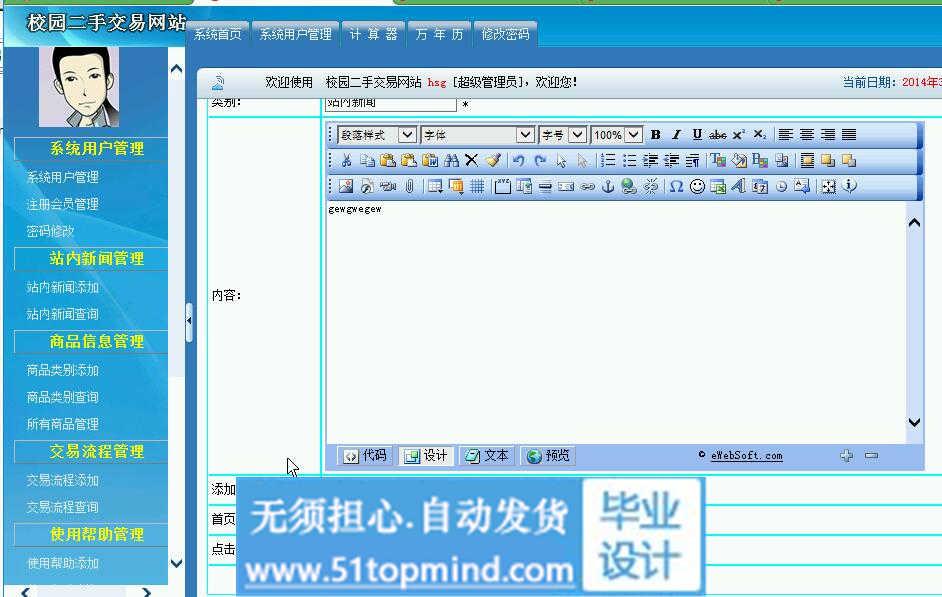Switch editor to 代码 code mode
Image resolution: width=942 pixels, height=597 pixels.
tap(365, 456)
